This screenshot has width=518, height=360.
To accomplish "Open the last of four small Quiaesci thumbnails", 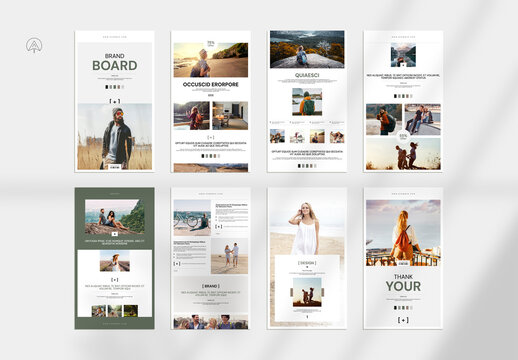I will 337,136.
